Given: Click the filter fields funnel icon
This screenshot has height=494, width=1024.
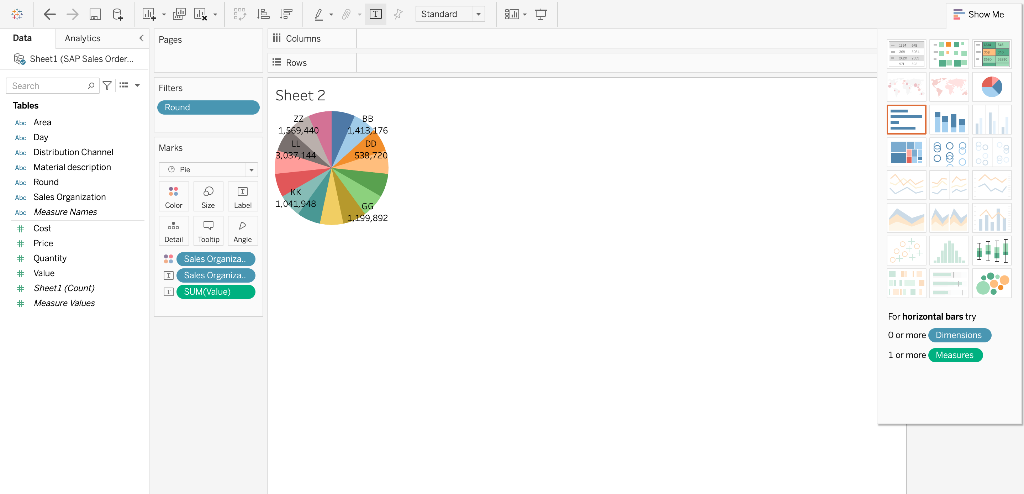Looking at the screenshot, I should click(x=107, y=85).
